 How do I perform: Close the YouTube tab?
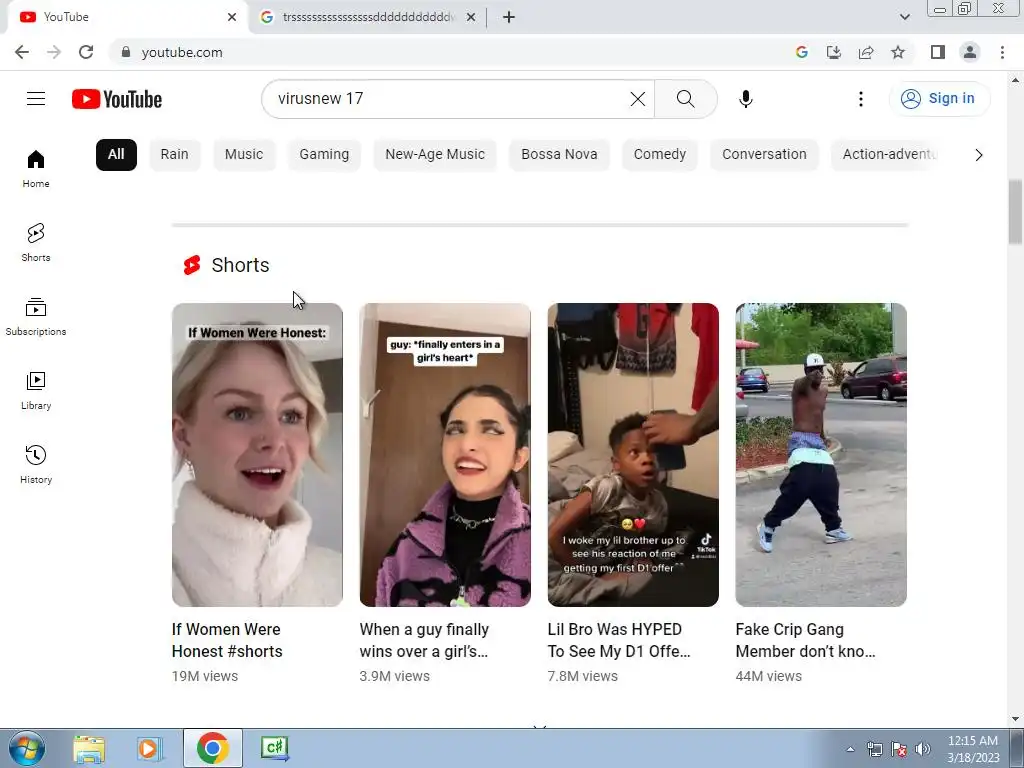[232, 17]
